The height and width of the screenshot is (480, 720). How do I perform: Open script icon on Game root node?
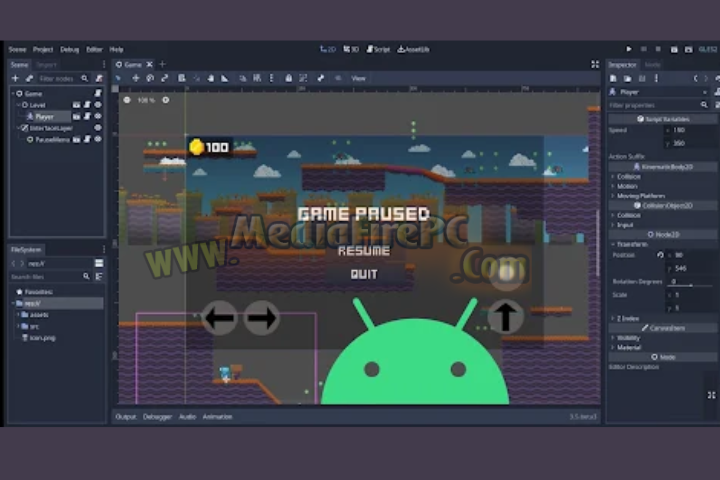98,93
